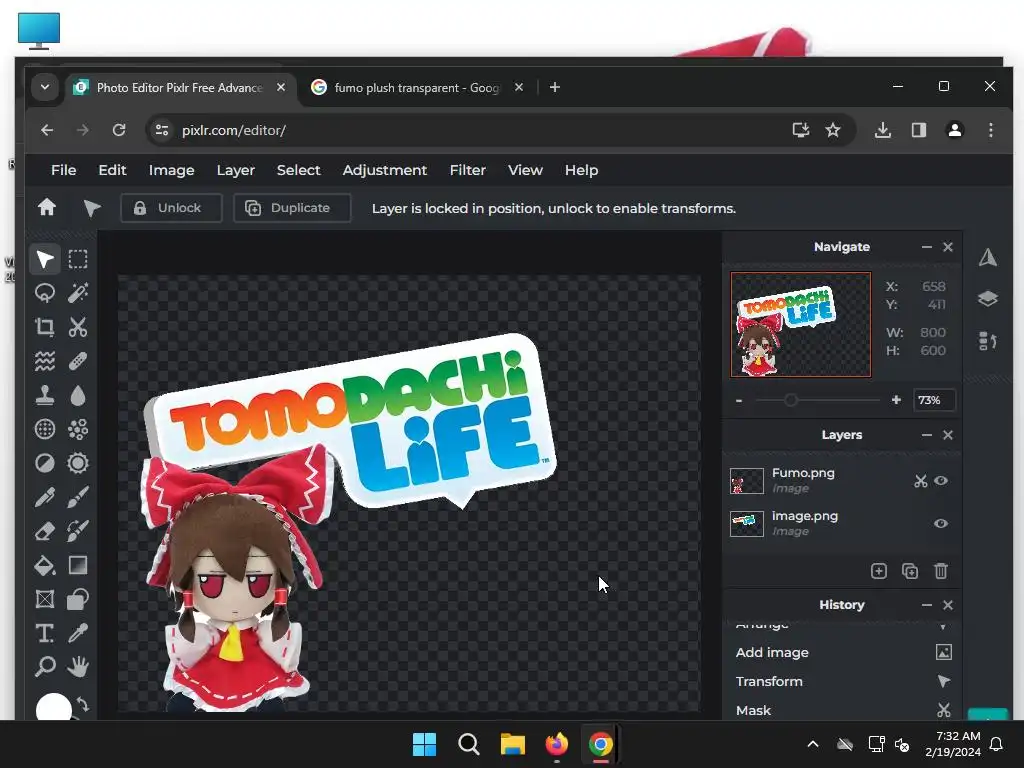Click the Navigate preview thumbnail
1024x768 pixels.
coord(801,325)
